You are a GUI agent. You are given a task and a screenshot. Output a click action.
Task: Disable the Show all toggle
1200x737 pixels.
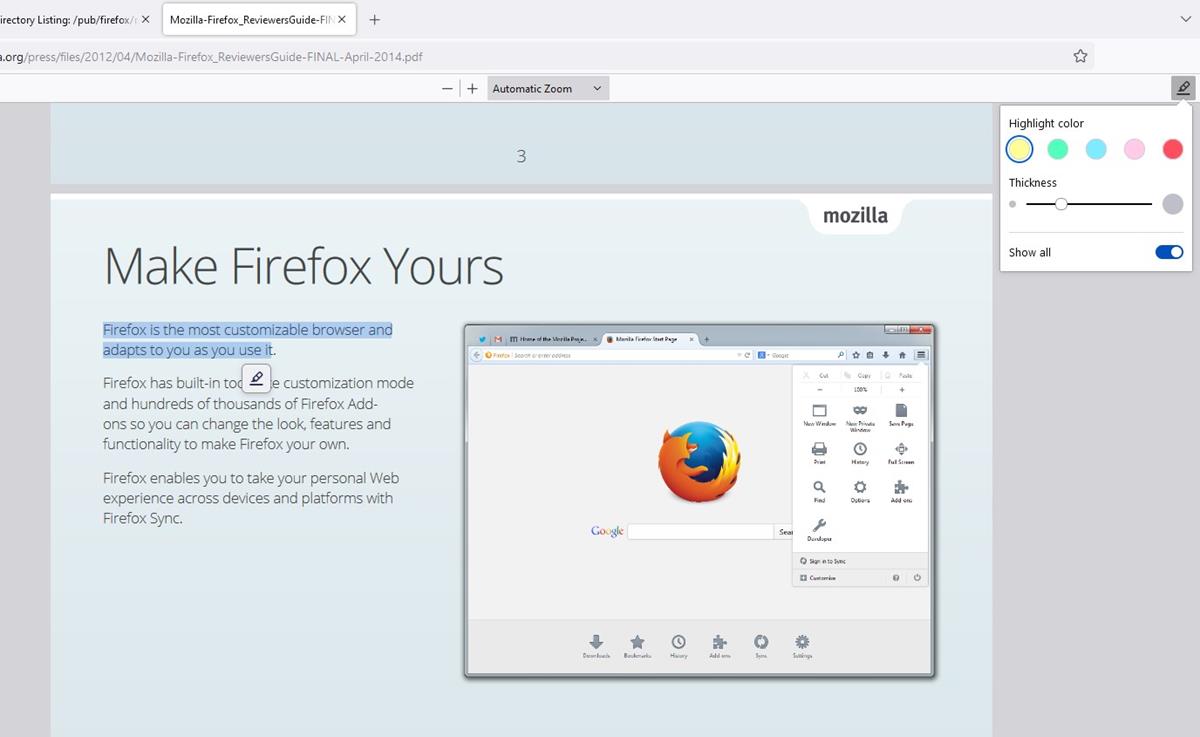[1167, 252]
